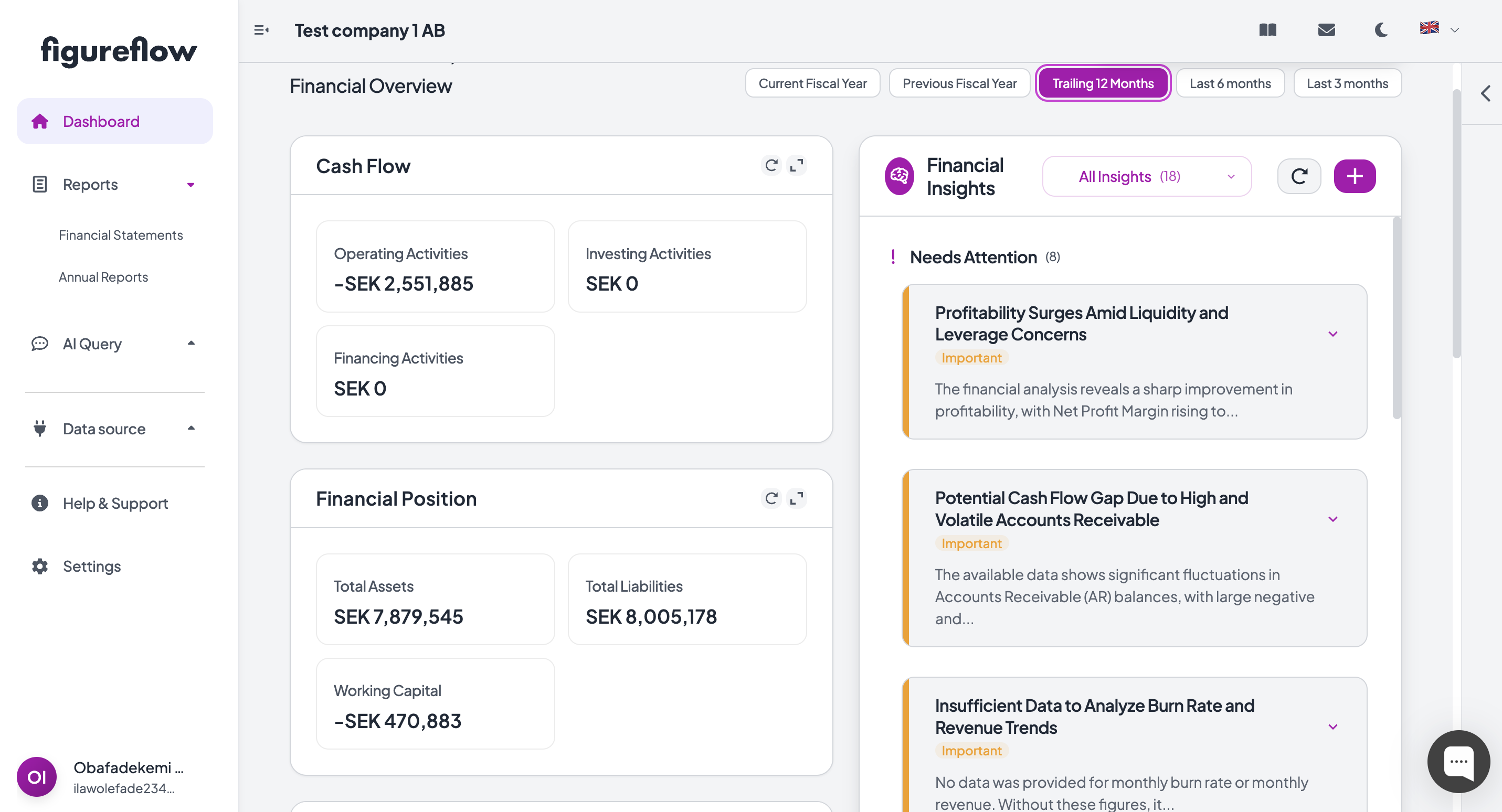This screenshot has height=812, width=1502.
Task: Select Trailing 12 Months period
Action: click(x=1103, y=83)
